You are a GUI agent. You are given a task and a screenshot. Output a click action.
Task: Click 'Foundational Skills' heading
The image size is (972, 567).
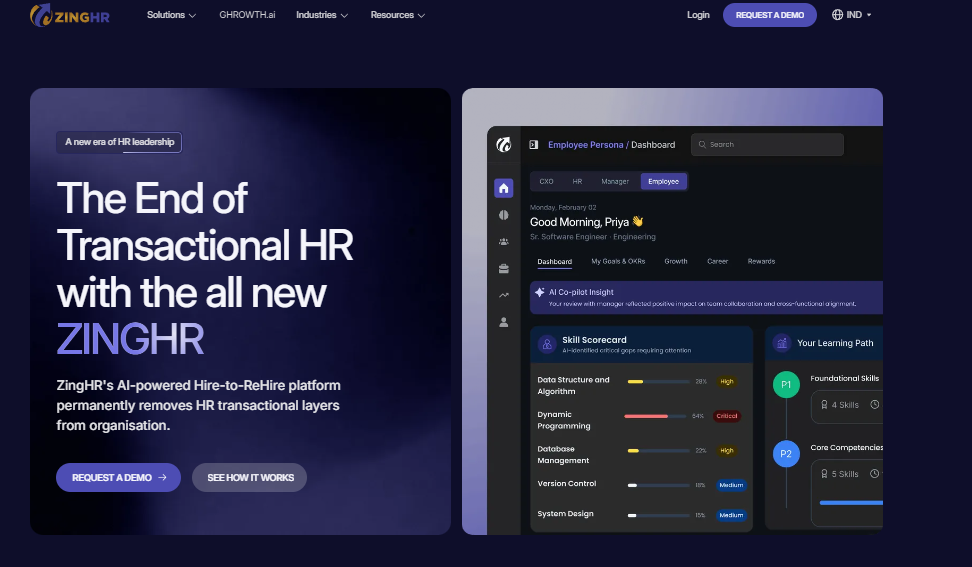(x=844, y=378)
